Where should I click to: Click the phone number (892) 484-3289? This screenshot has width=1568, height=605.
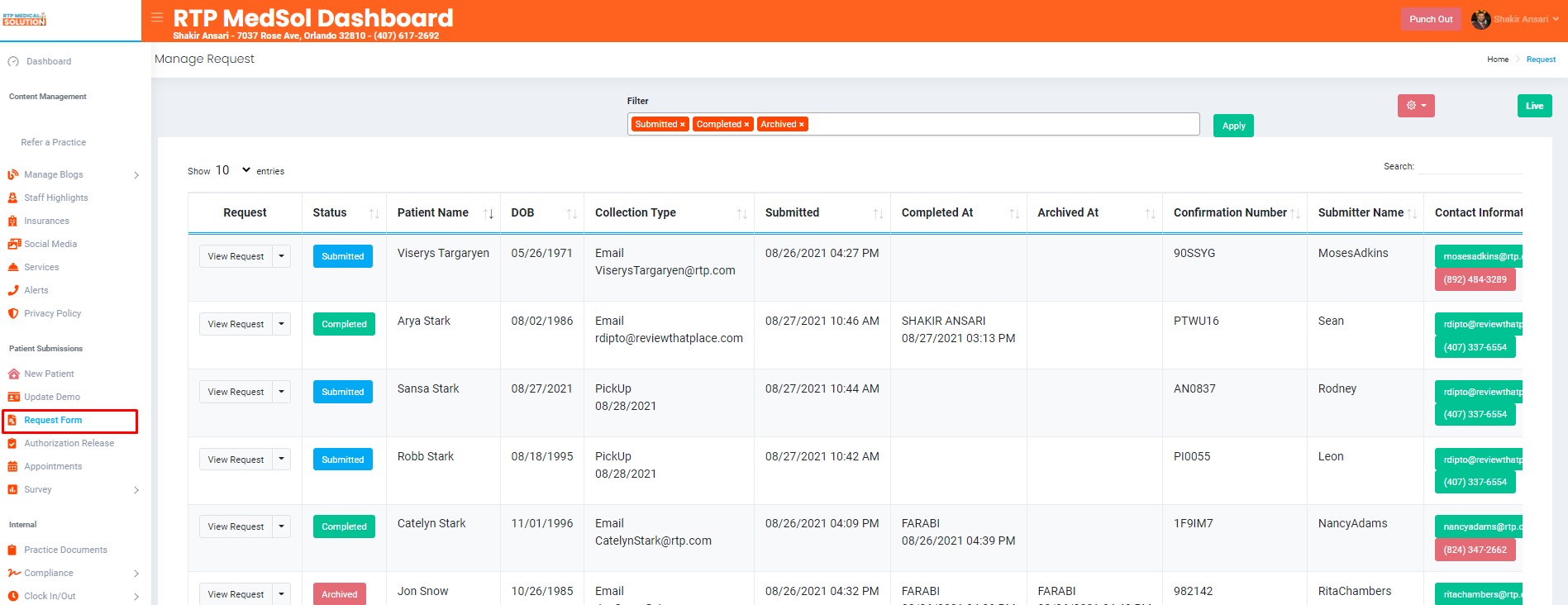pyautogui.click(x=1475, y=279)
